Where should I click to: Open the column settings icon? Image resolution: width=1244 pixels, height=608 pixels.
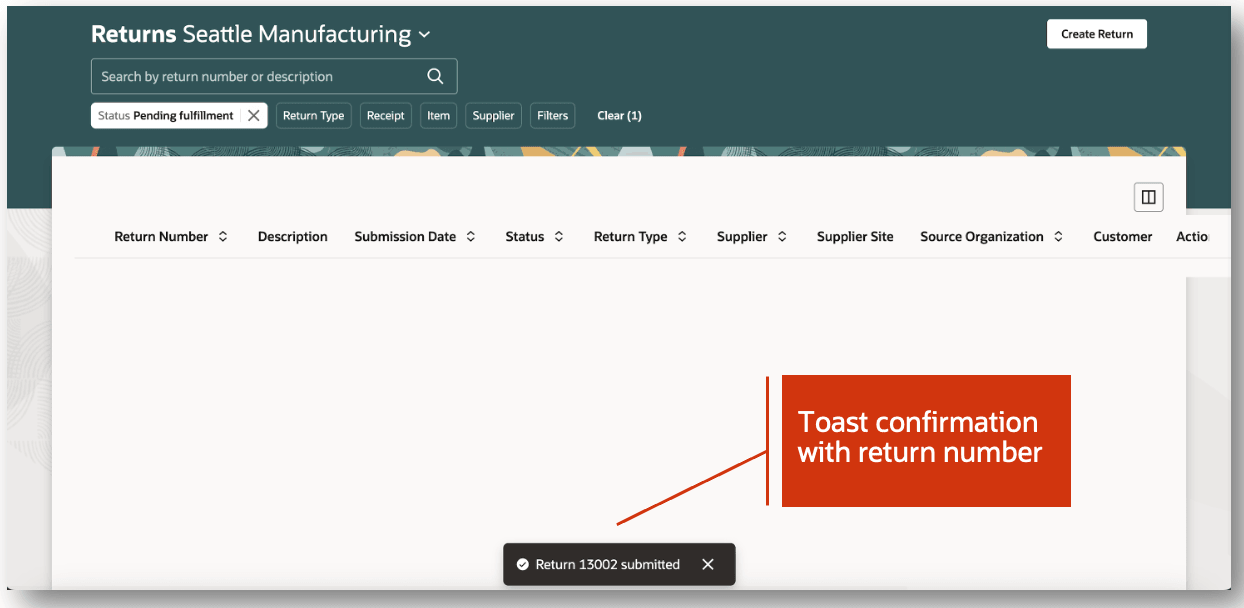(x=1148, y=197)
